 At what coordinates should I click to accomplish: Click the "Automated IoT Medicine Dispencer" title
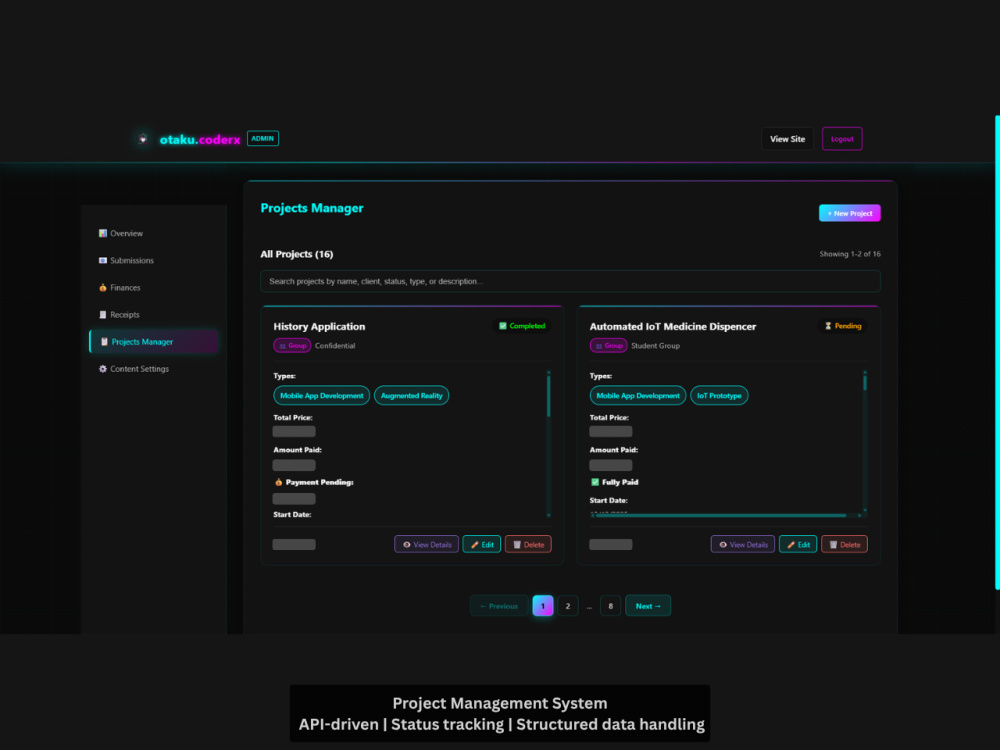pos(673,327)
